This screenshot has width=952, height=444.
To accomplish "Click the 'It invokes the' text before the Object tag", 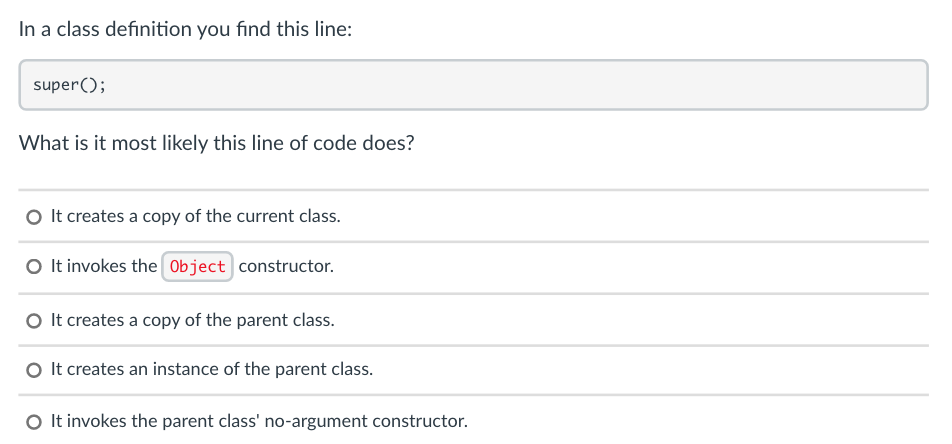I will pyautogui.click(x=104, y=266).
